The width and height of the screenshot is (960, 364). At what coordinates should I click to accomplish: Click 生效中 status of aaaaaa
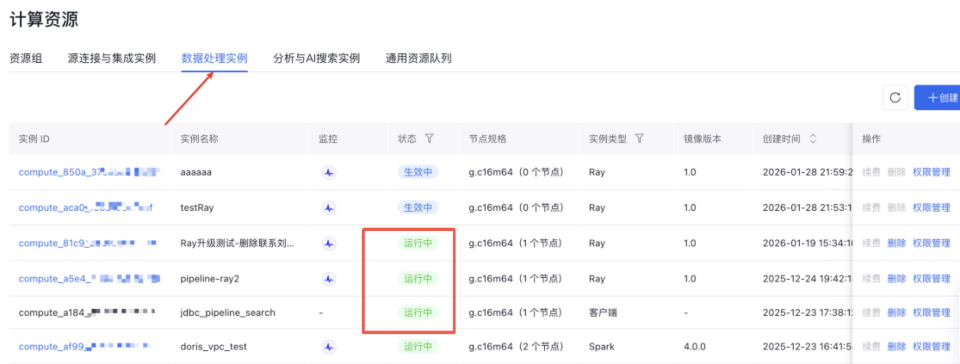click(418, 173)
